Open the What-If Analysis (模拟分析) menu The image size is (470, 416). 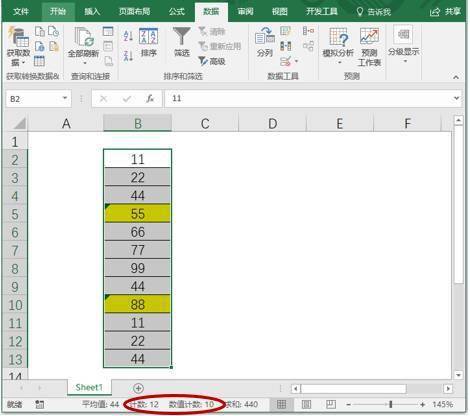(338, 46)
